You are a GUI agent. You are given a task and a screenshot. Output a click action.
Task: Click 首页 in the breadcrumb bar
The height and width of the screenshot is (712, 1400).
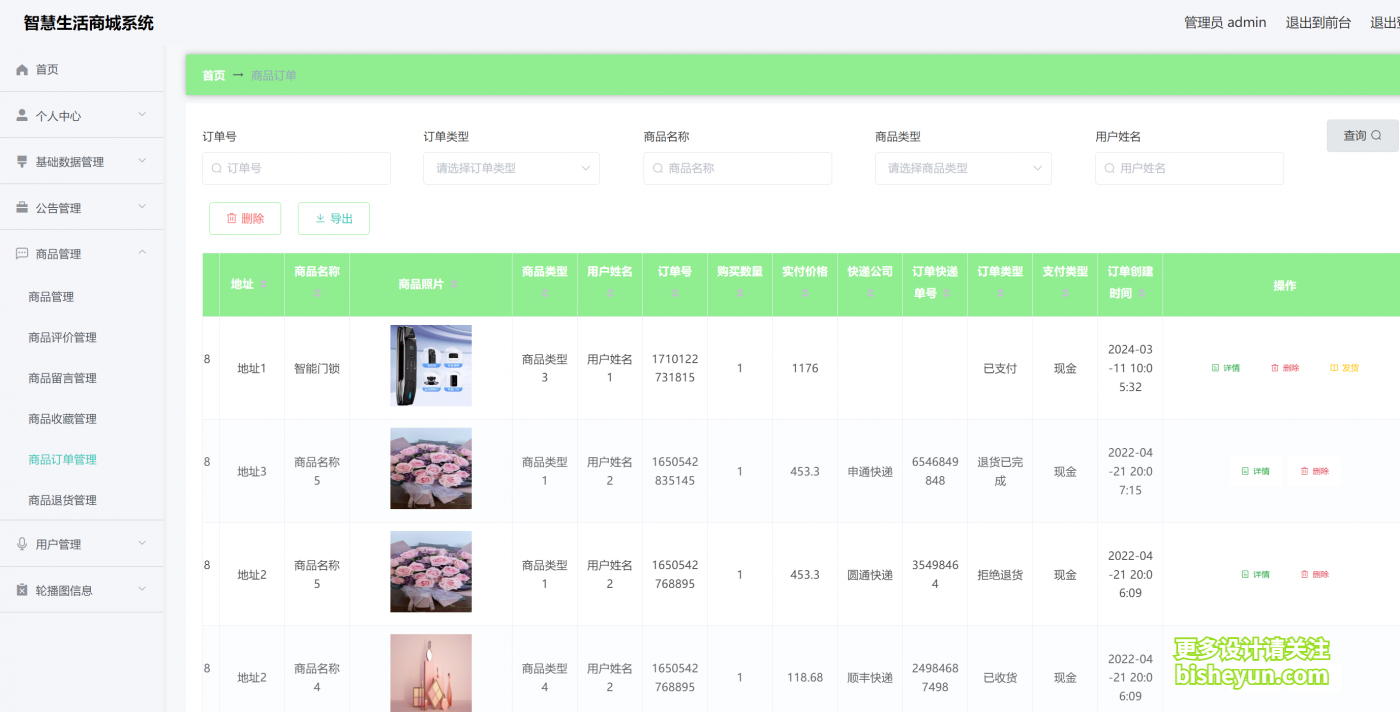(213, 75)
